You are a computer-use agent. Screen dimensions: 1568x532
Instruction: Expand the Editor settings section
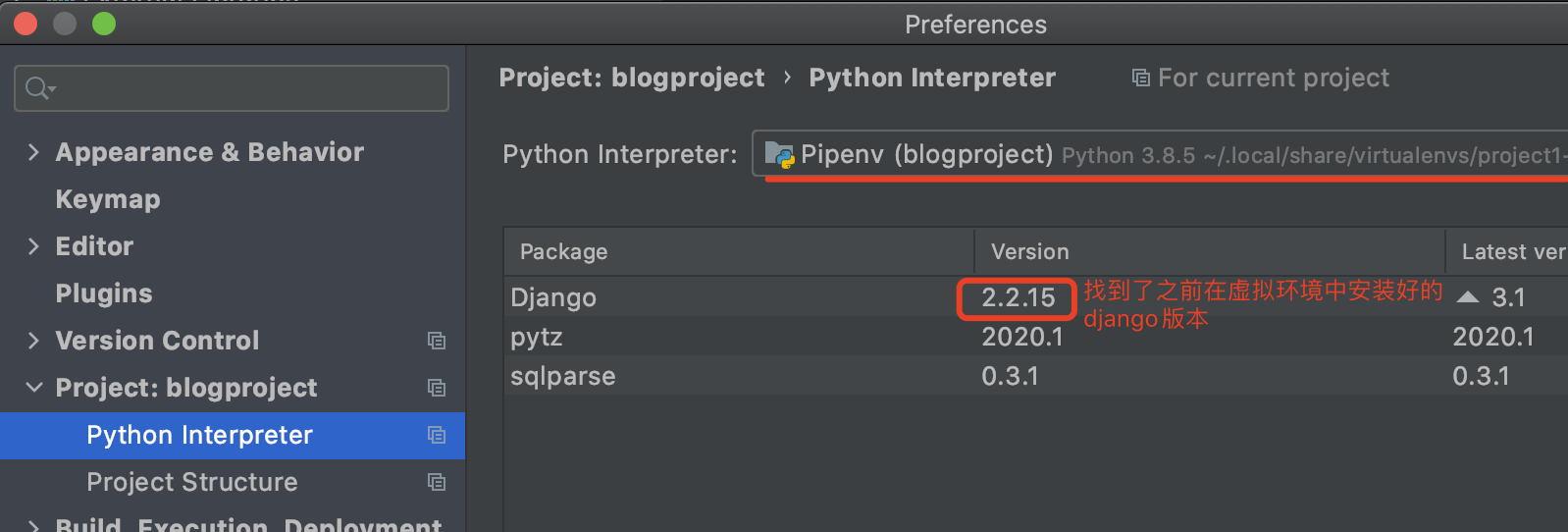(x=34, y=246)
